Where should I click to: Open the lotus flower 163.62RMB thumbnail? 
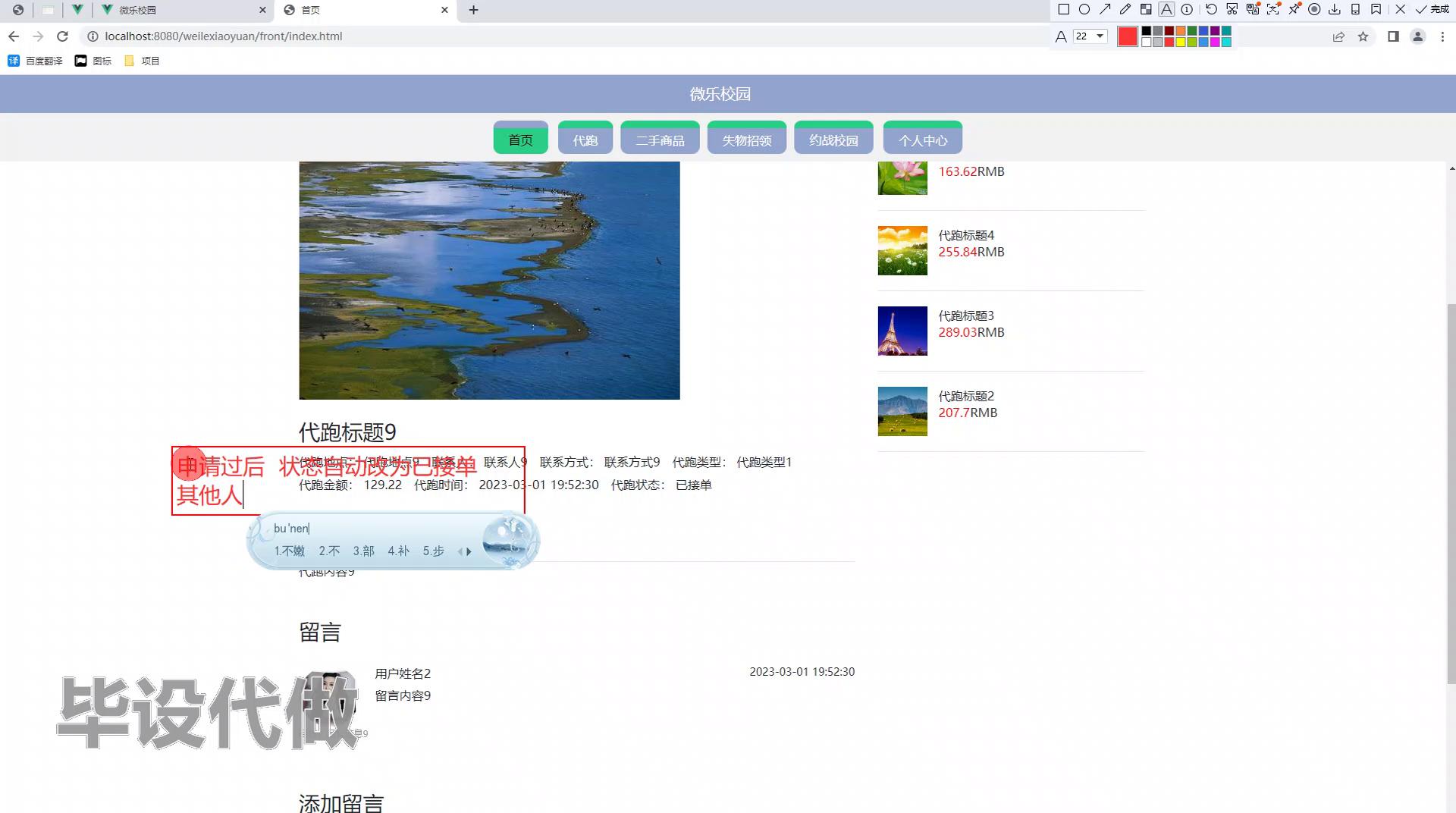tap(902, 178)
